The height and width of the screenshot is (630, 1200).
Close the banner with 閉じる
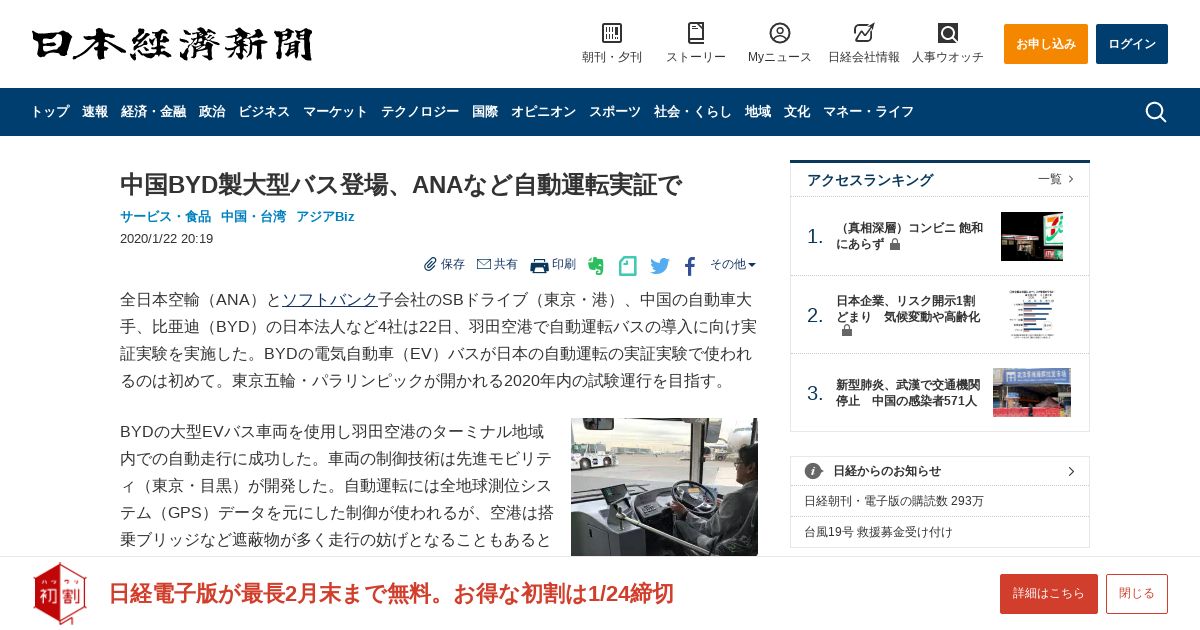(x=1137, y=594)
